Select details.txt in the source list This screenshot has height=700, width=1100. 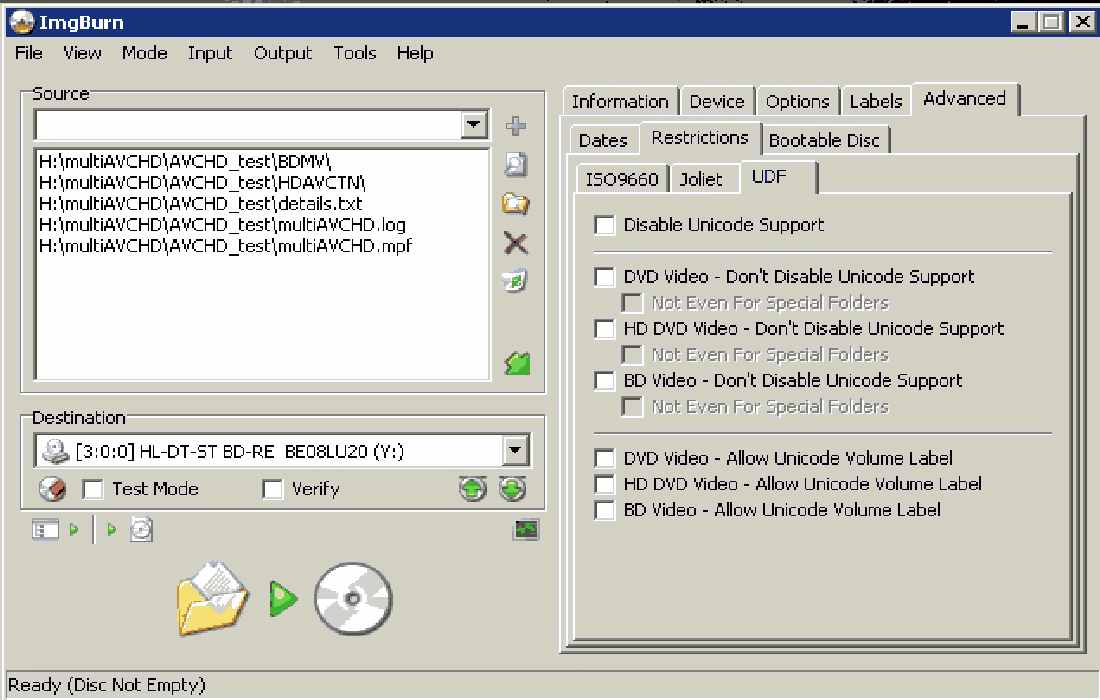click(200, 203)
